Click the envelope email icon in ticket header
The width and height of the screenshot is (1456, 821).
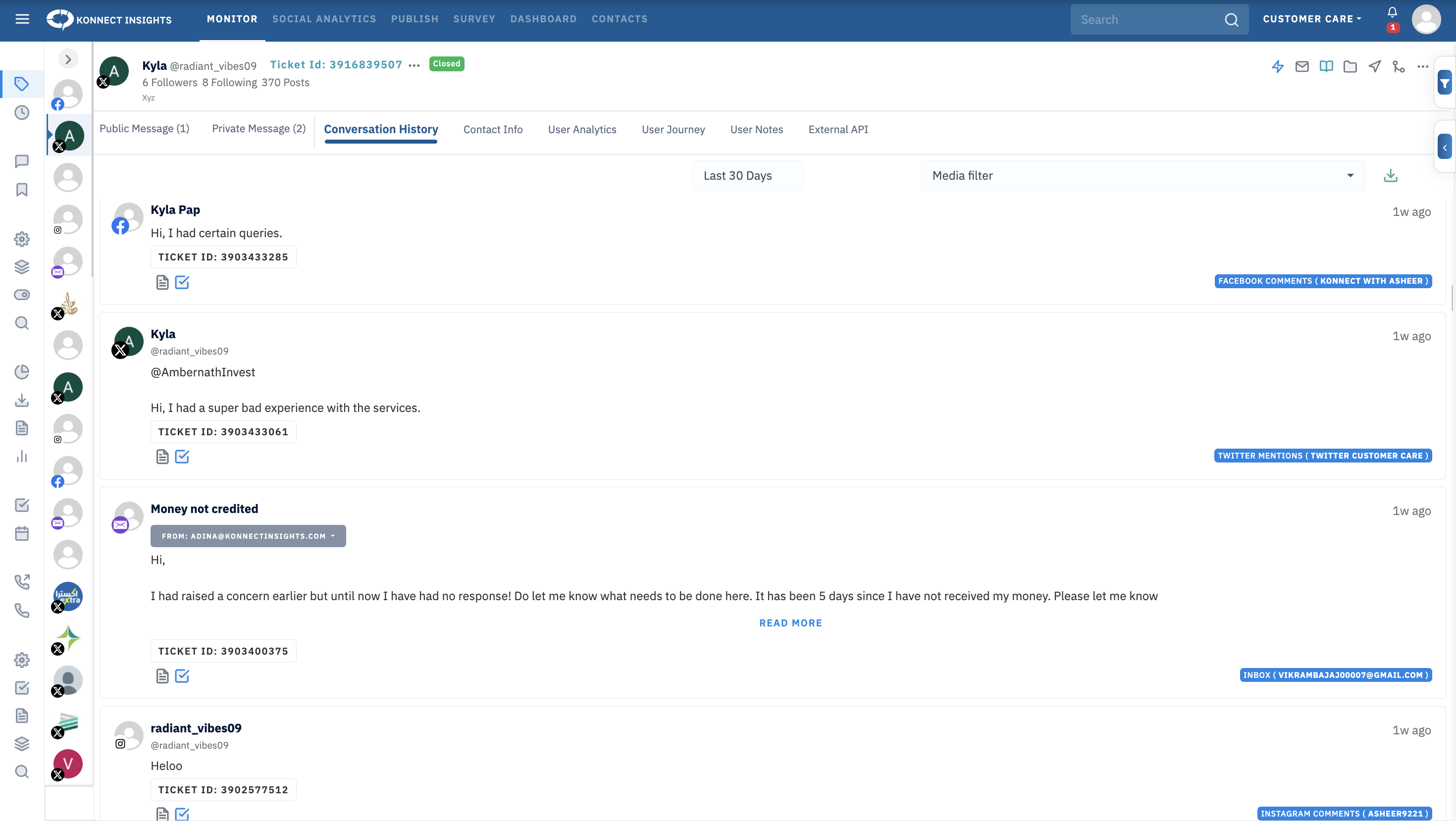coord(1301,67)
